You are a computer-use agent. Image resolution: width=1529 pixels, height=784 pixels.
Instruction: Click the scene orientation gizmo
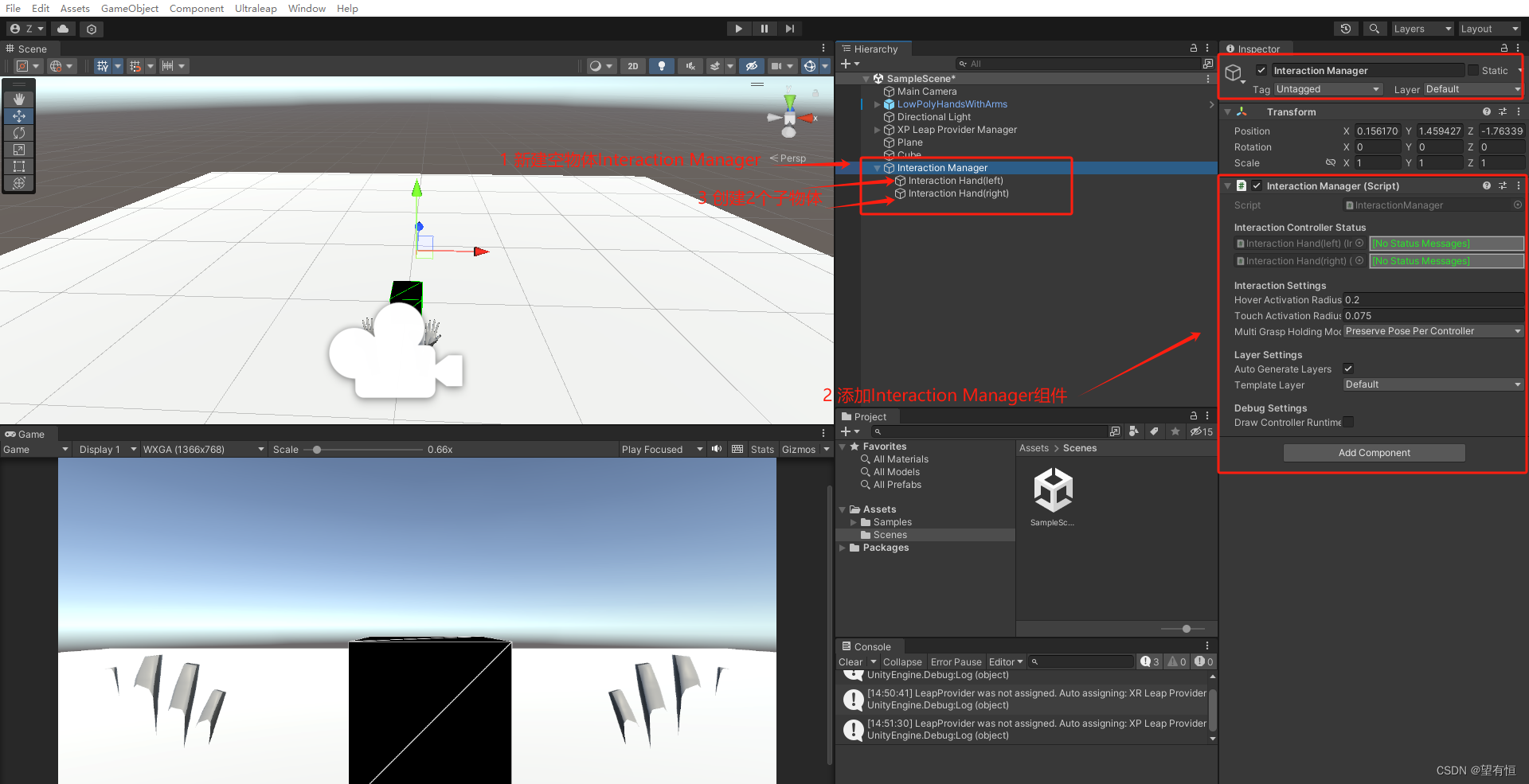click(x=789, y=118)
